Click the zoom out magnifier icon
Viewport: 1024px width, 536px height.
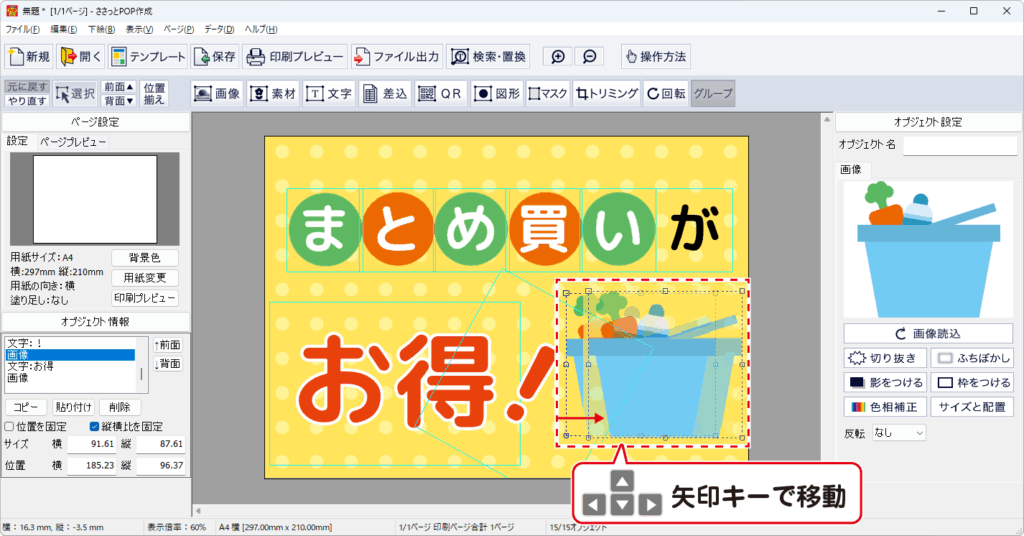point(590,57)
